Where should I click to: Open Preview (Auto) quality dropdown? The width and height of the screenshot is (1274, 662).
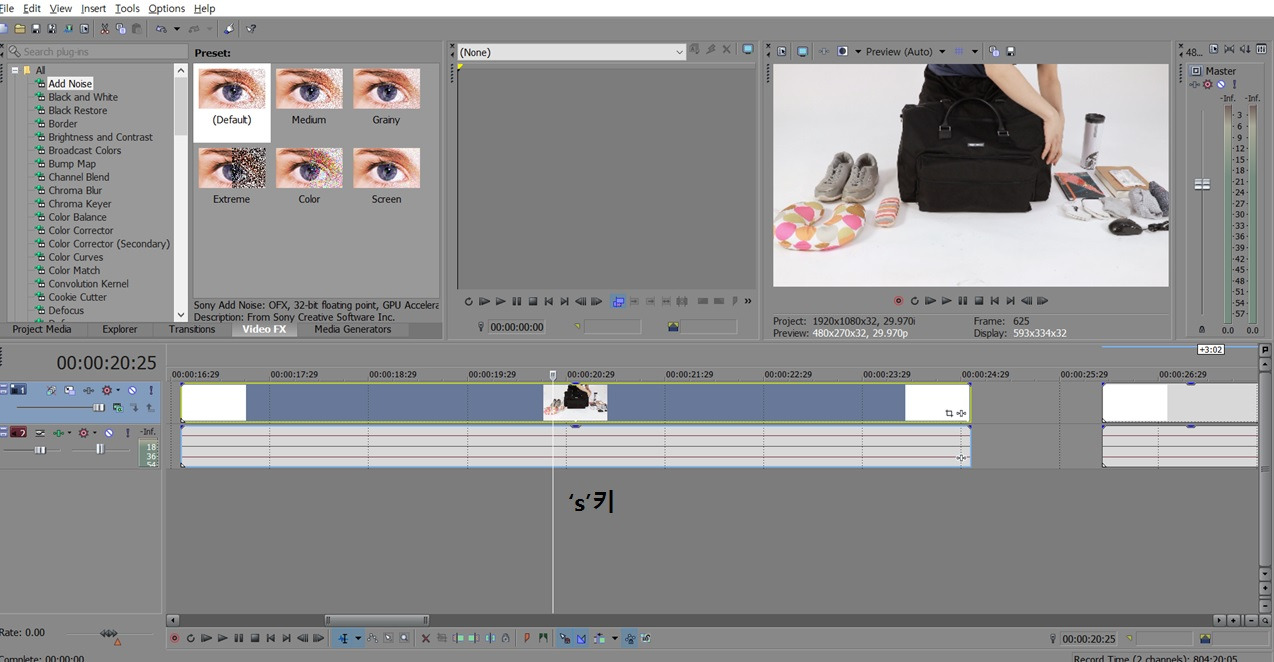tap(942, 51)
